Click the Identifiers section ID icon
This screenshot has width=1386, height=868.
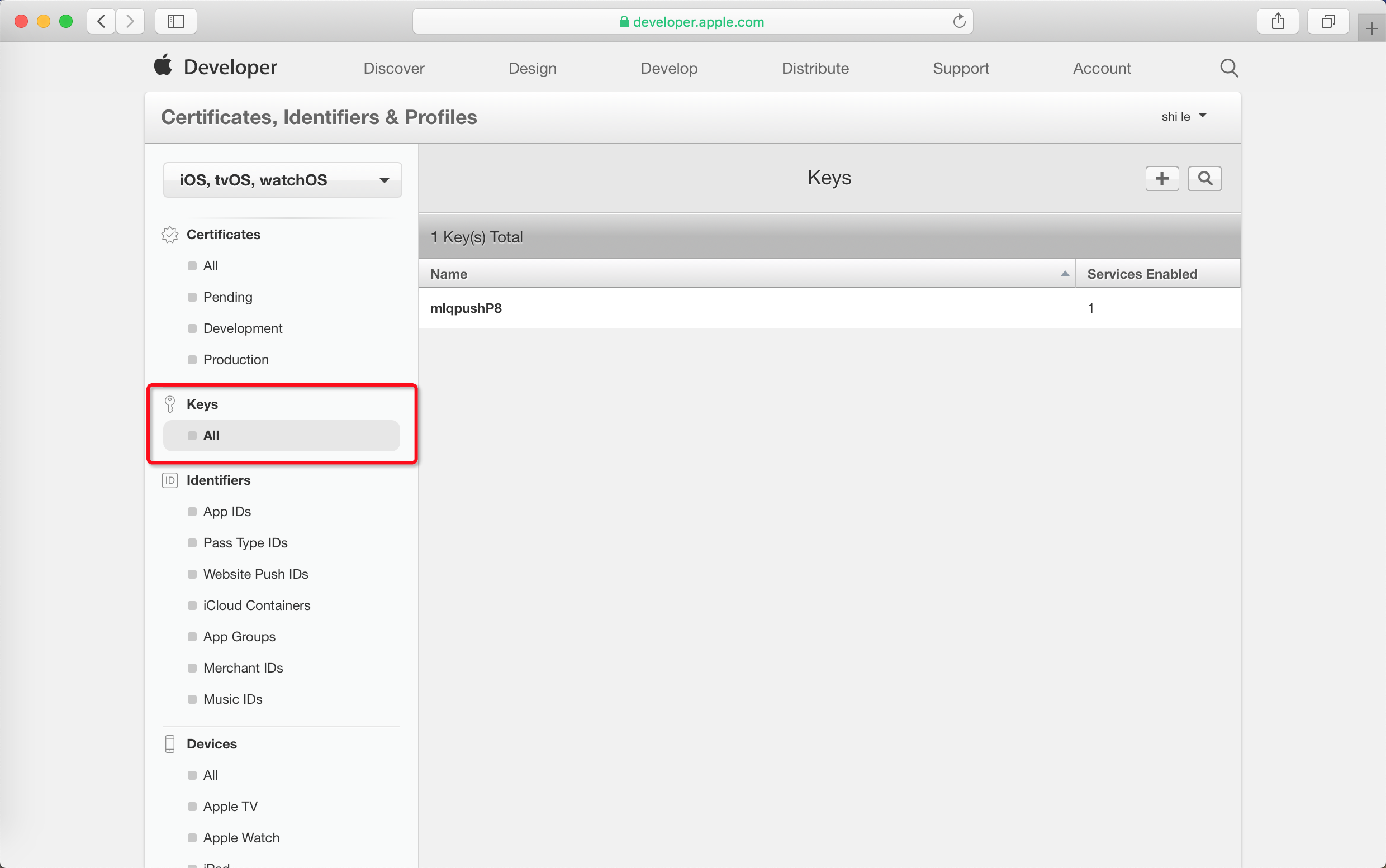(169, 480)
